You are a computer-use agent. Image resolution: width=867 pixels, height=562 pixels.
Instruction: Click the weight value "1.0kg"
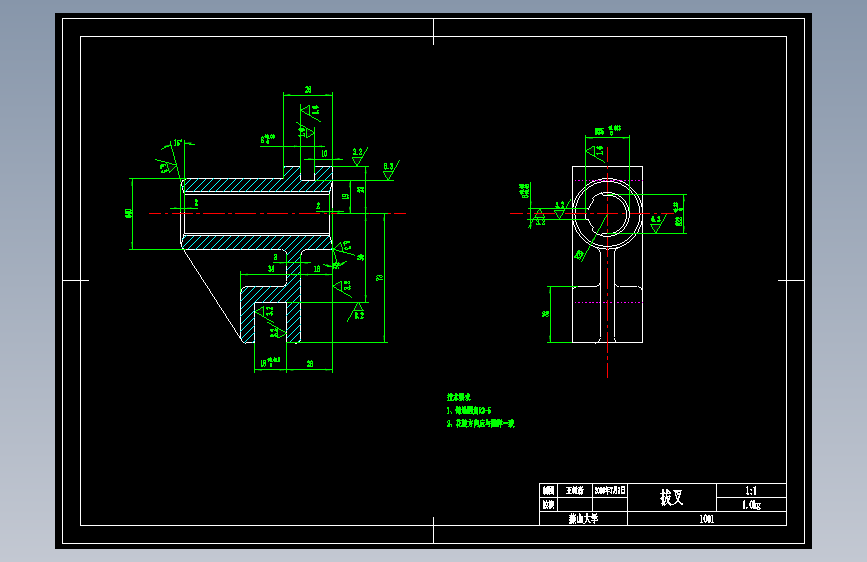point(751,504)
